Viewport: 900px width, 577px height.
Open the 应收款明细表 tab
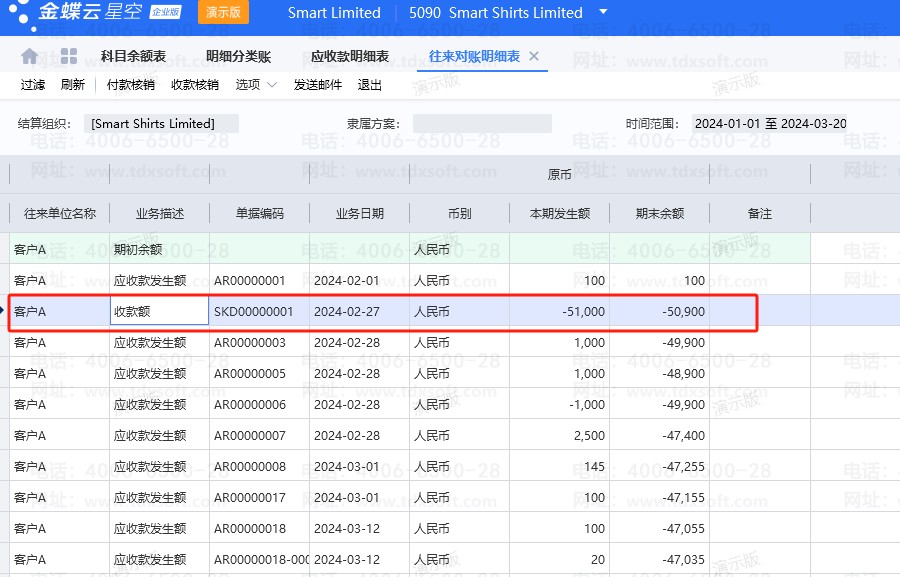pos(350,57)
